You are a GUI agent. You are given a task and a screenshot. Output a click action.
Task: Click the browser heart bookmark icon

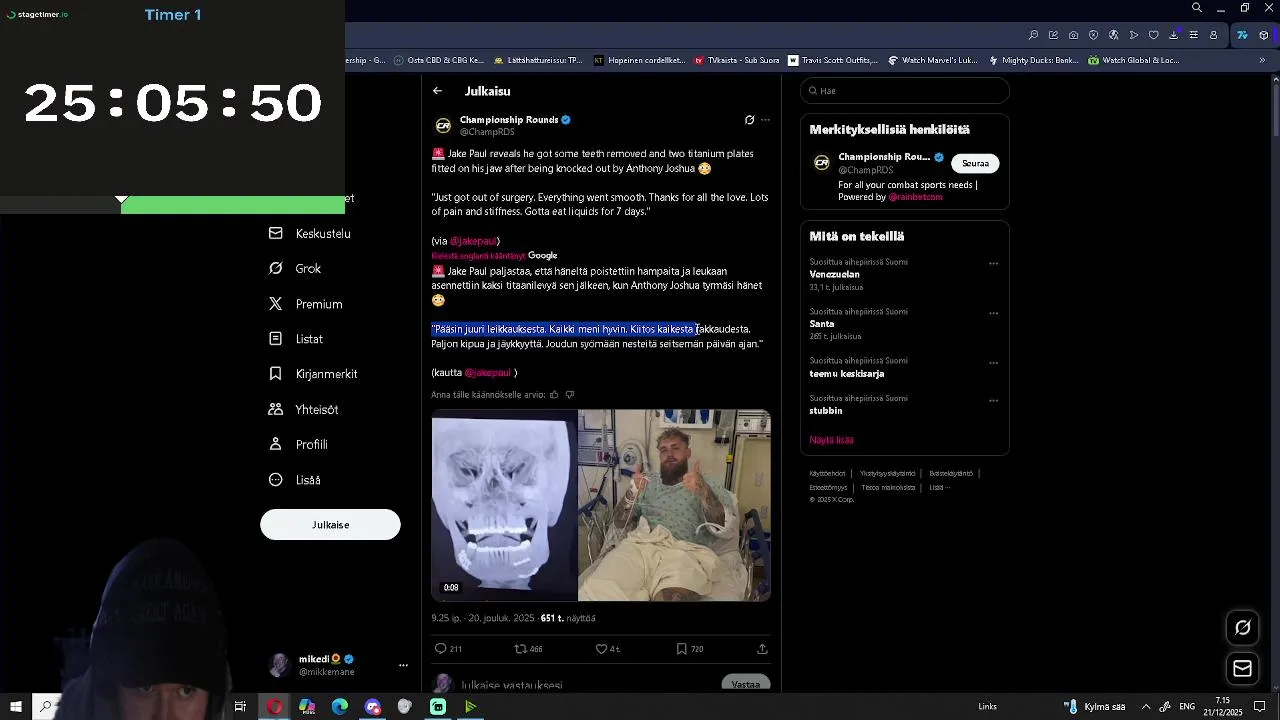pos(1153,35)
